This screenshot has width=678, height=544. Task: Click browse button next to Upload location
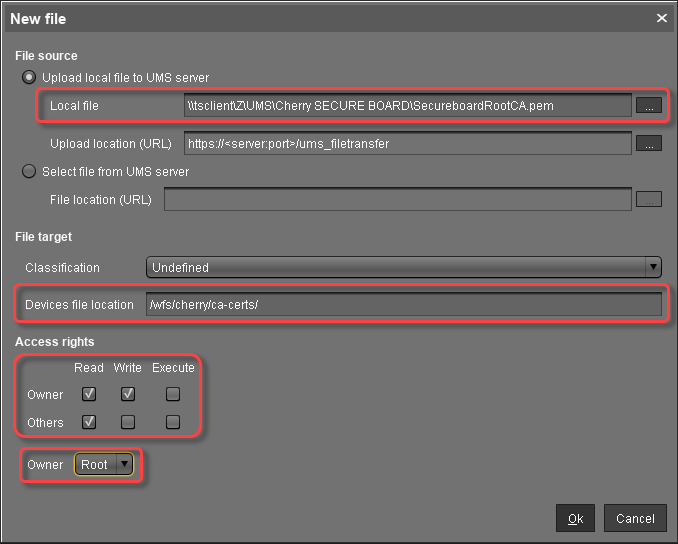coord(649,144)
